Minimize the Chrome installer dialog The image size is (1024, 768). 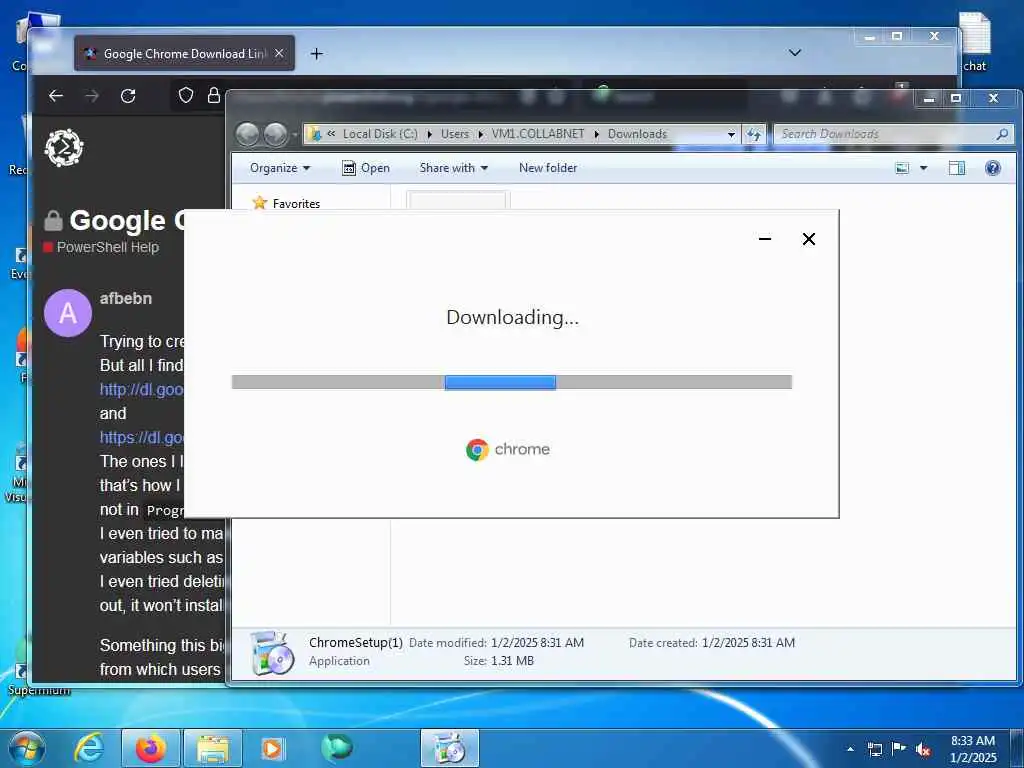click(x=765, y=239)
